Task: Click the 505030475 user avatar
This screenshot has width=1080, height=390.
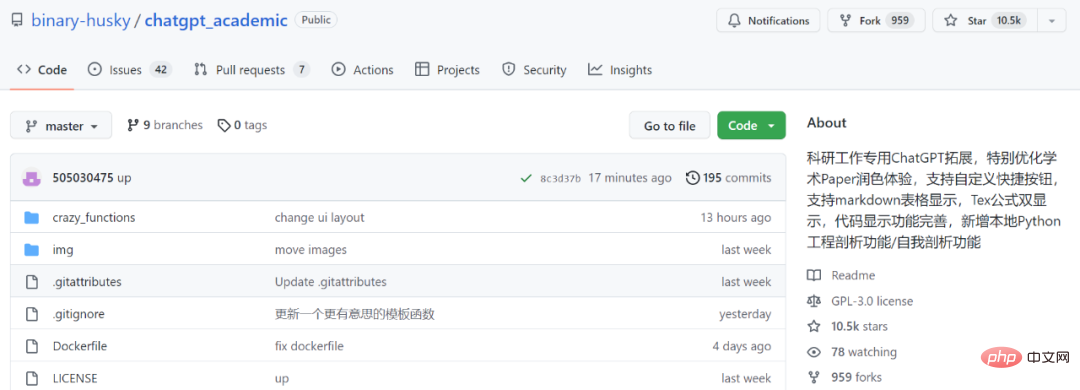Action: 32,178
